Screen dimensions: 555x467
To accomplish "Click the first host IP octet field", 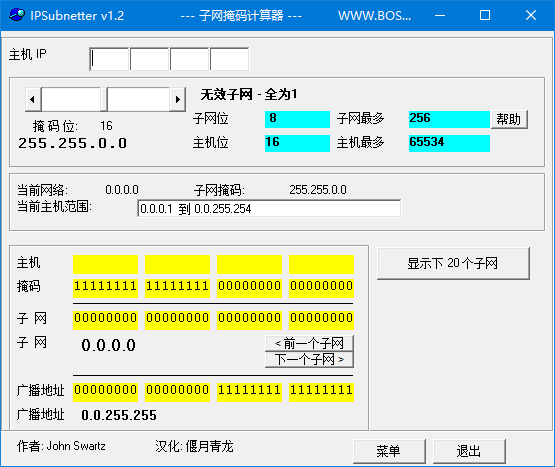I will click(x=110, y=59).
